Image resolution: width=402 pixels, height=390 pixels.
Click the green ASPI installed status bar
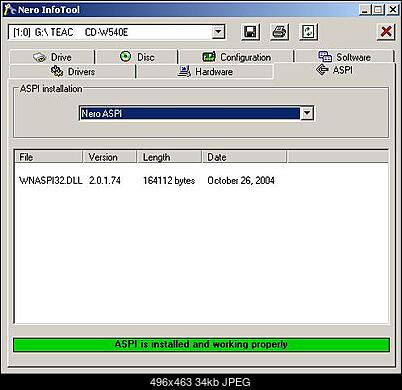coord(201,345)
